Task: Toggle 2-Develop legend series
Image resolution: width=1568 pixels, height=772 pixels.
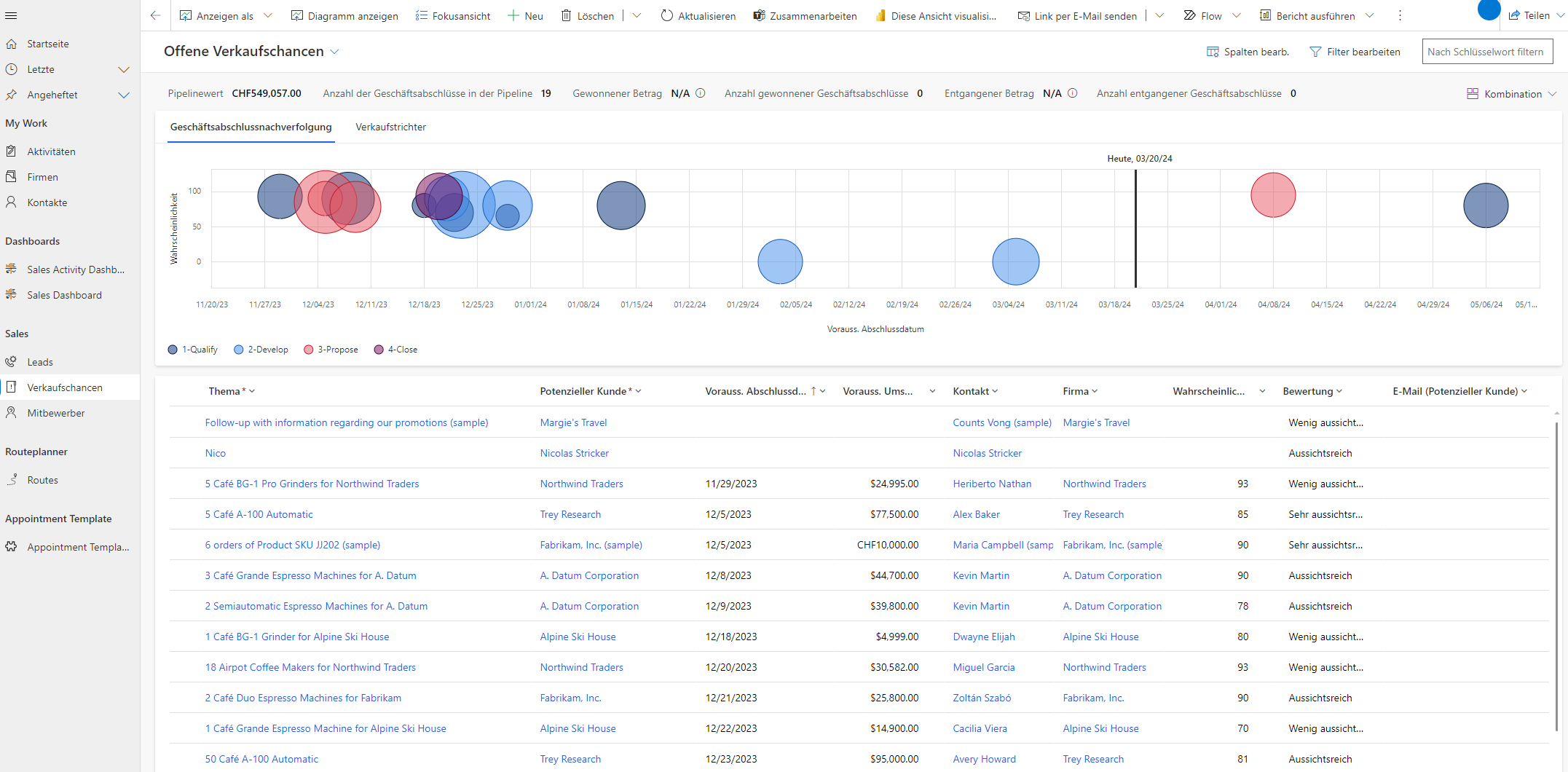Action: tap(261, 350)
